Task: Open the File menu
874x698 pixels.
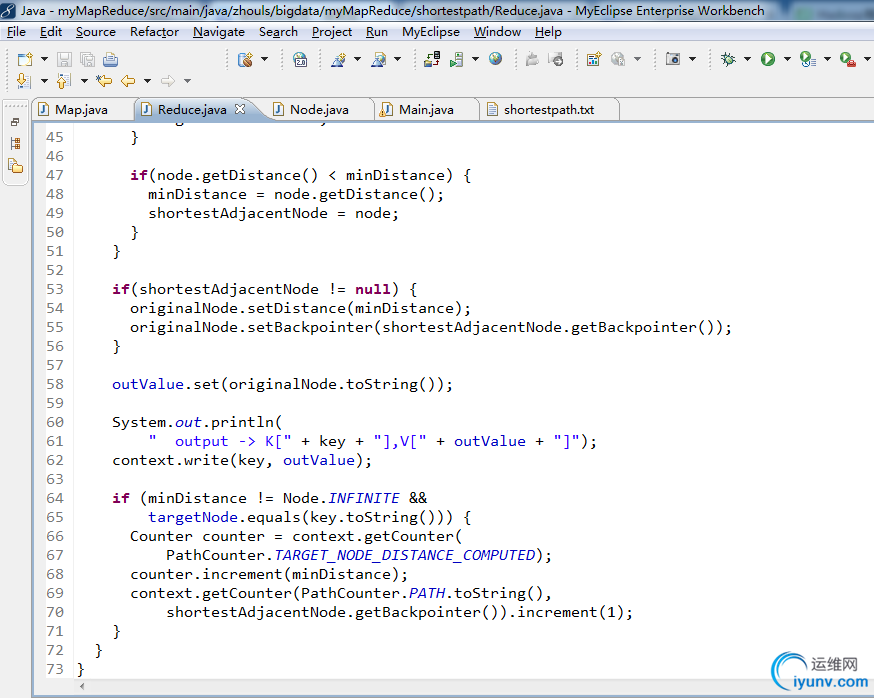Action: (x=16, y=32)
